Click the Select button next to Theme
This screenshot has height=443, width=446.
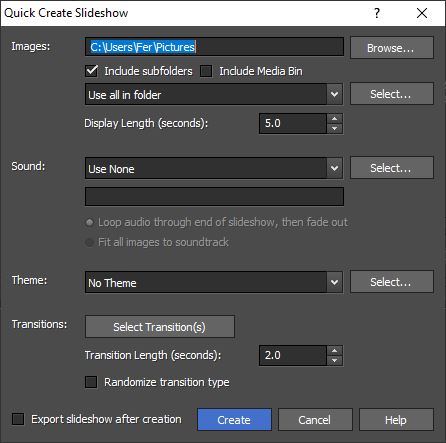(x=392, y=282)
